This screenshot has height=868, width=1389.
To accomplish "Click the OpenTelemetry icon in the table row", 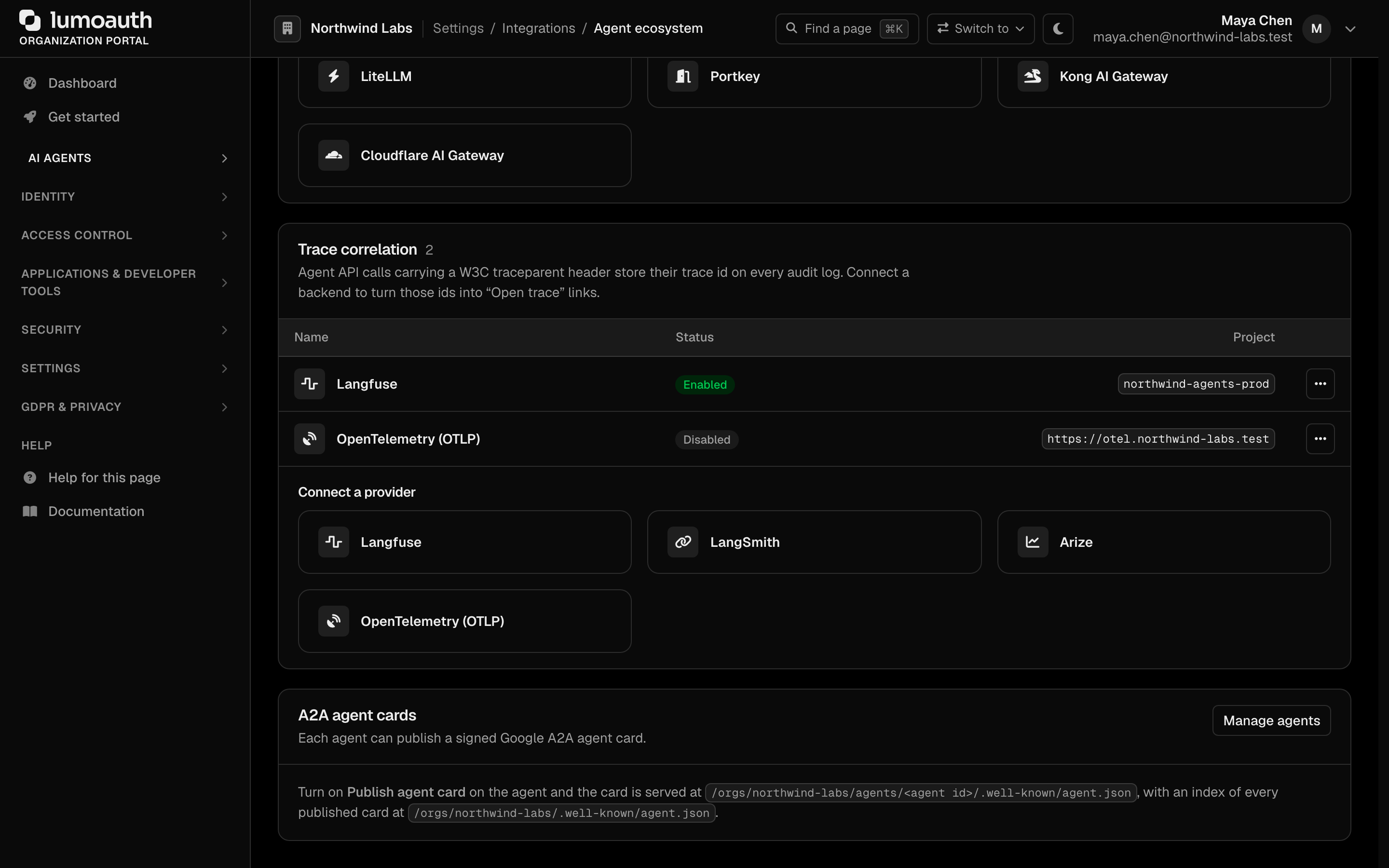I will (x=309, y=439).
